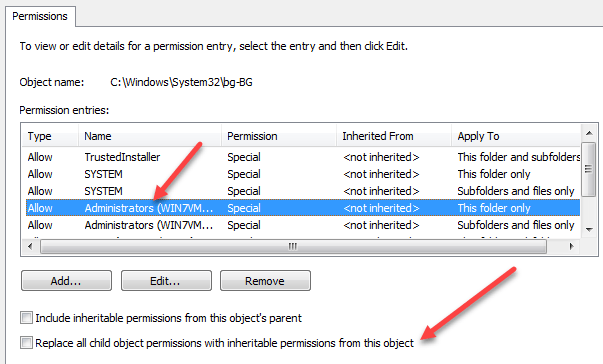Click the horizontal scrollbar right arrow
Screen dimensions: 603x364
click(x=571, y=246)
